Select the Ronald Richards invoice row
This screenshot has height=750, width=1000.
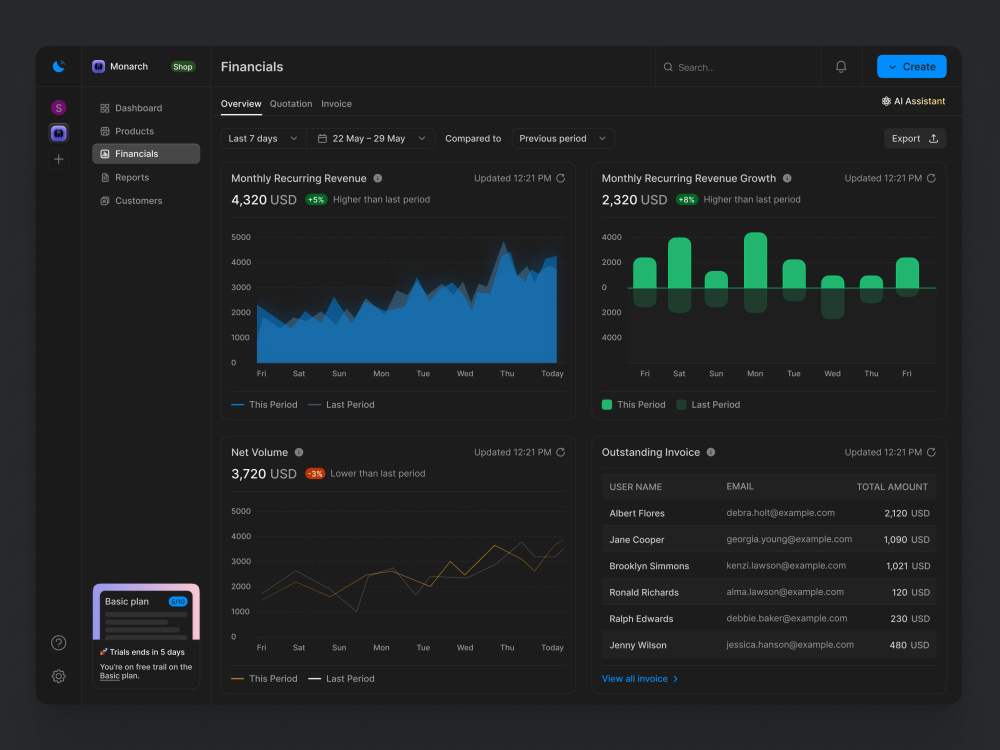[768, 592]
